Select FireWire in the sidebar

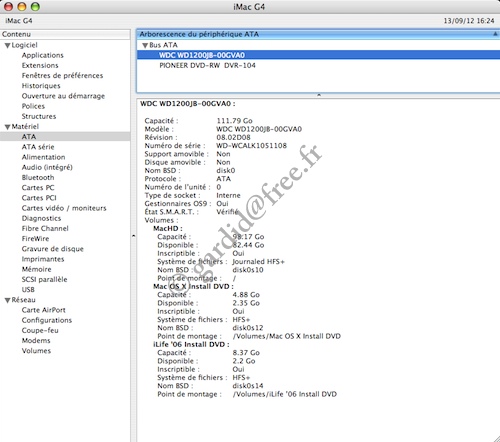[35, 239]
